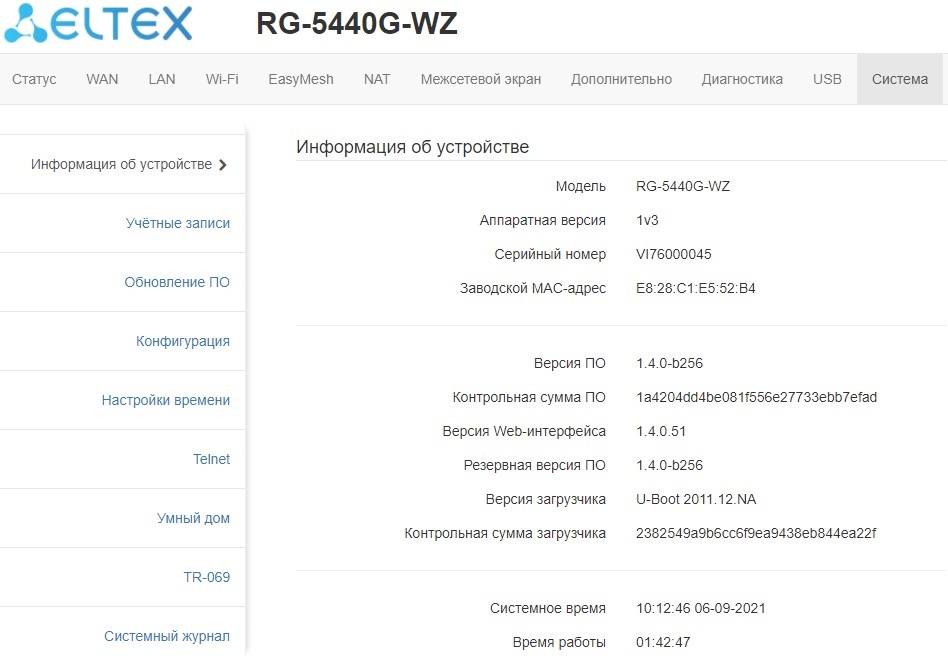Click serial number VI76000045
The height and width of the screenshot is (662, 948).
[674, 254]
